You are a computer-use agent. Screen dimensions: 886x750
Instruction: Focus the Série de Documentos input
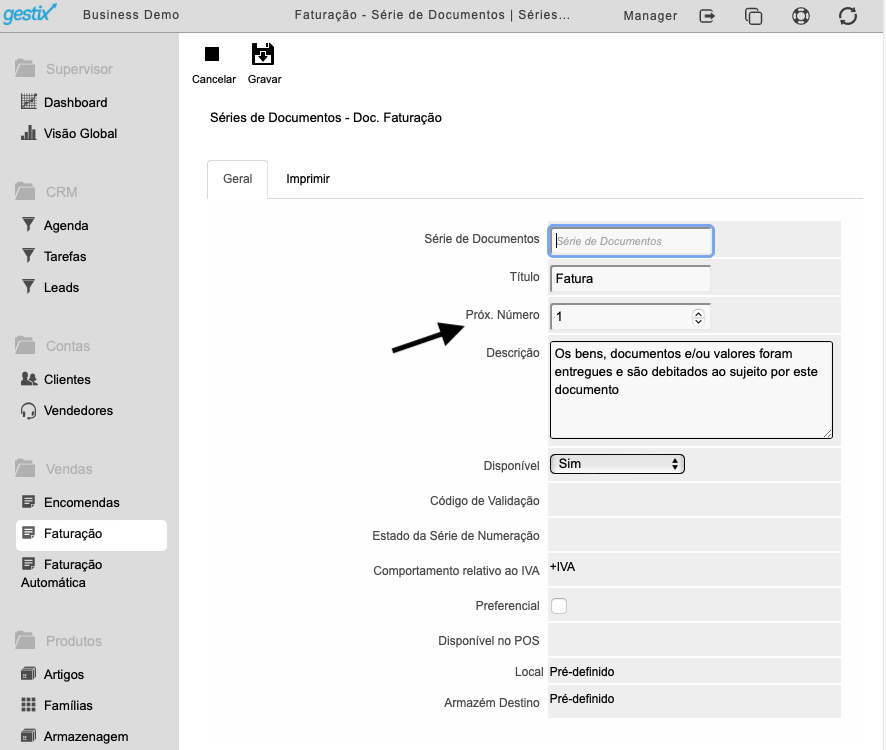[631, 241]
